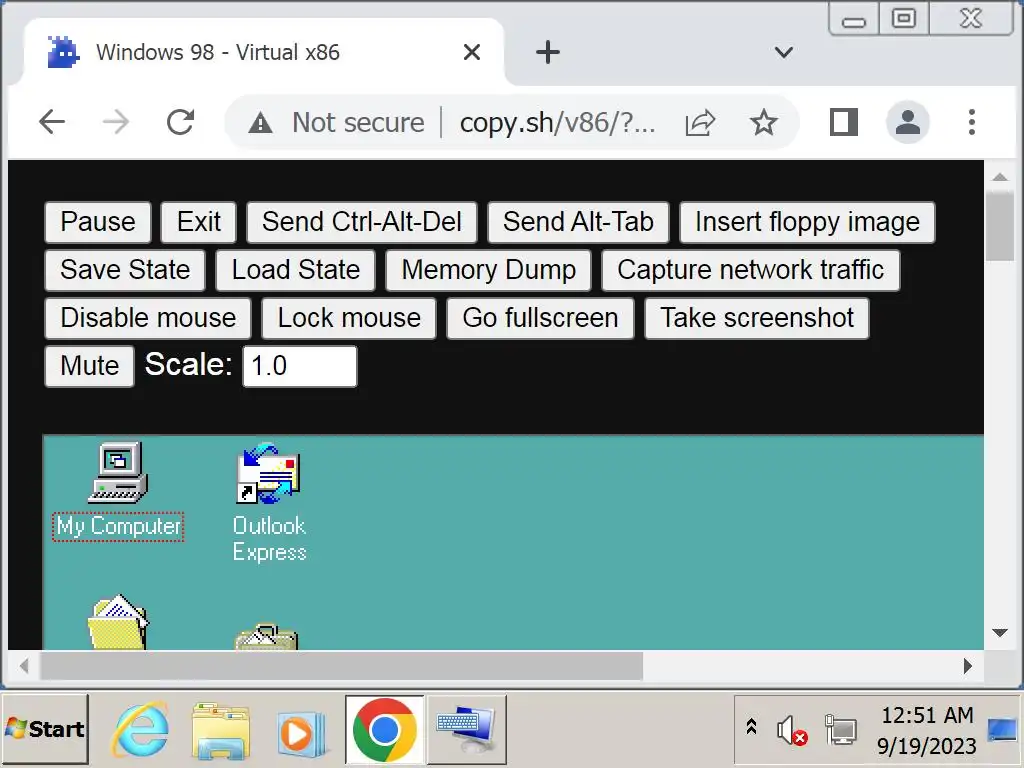Image resolution: width=1024 pixels, height=768 pixels.
Task: Close the Windows 98 - Virtual x86 tab
Action: point(472,52)
